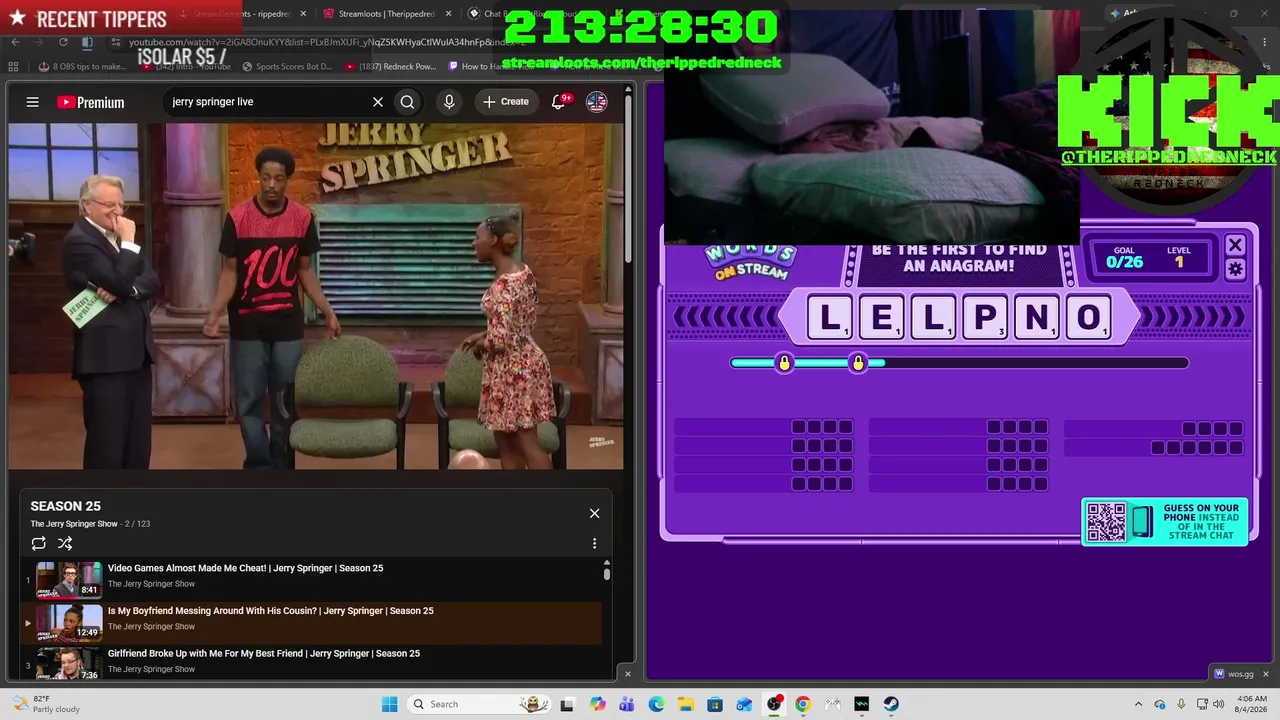
Task: Open the YouTube account avatar menu
Action: [x=597, y=102]
